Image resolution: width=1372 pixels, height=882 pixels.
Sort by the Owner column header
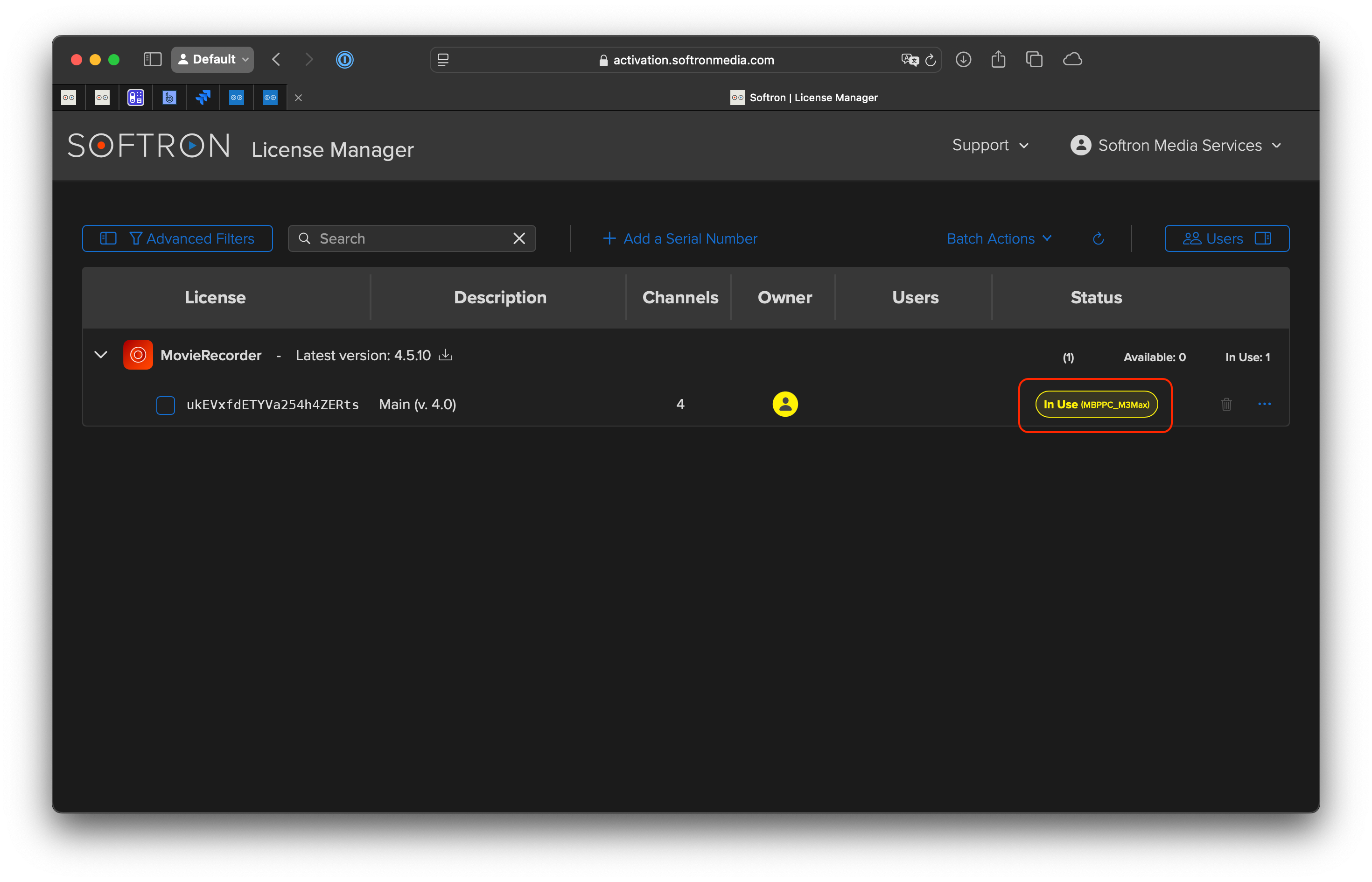[784, 298]
